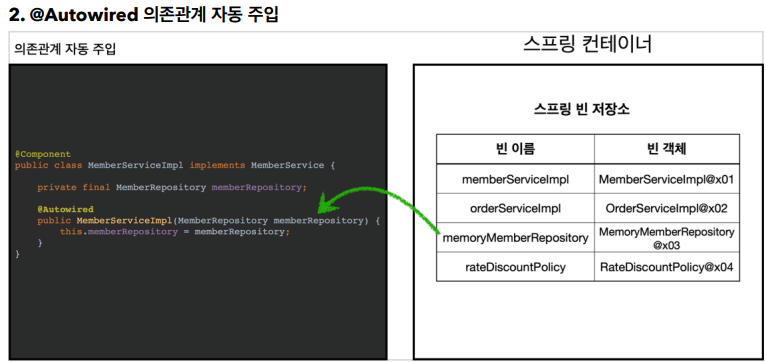The image size is (766, 362).
Task: Click the 'MemberServiceImpl@x01' bean object cell
Action: click(x=667, y=179)
